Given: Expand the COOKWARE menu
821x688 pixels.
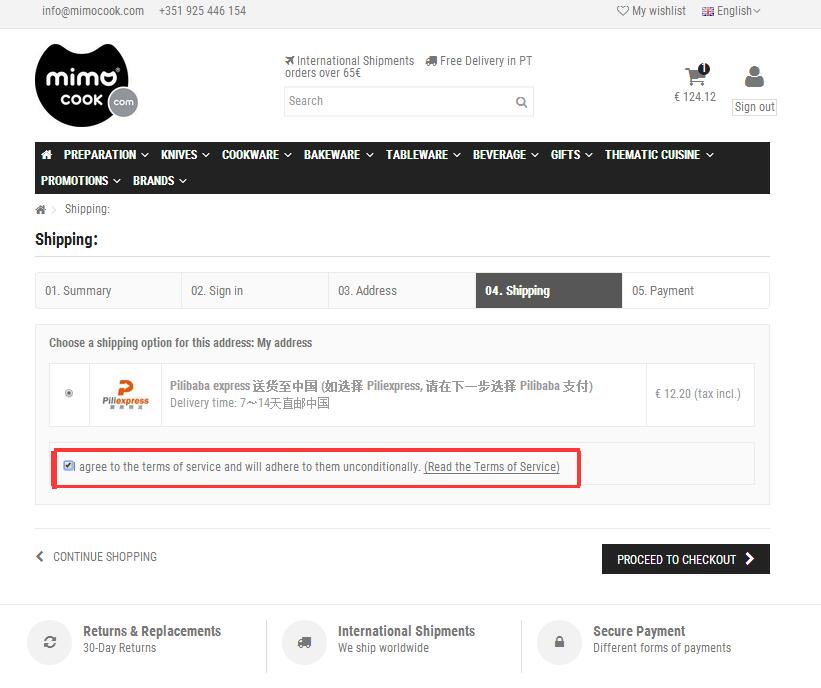Looking at the screenshot, I should (257, 154).
